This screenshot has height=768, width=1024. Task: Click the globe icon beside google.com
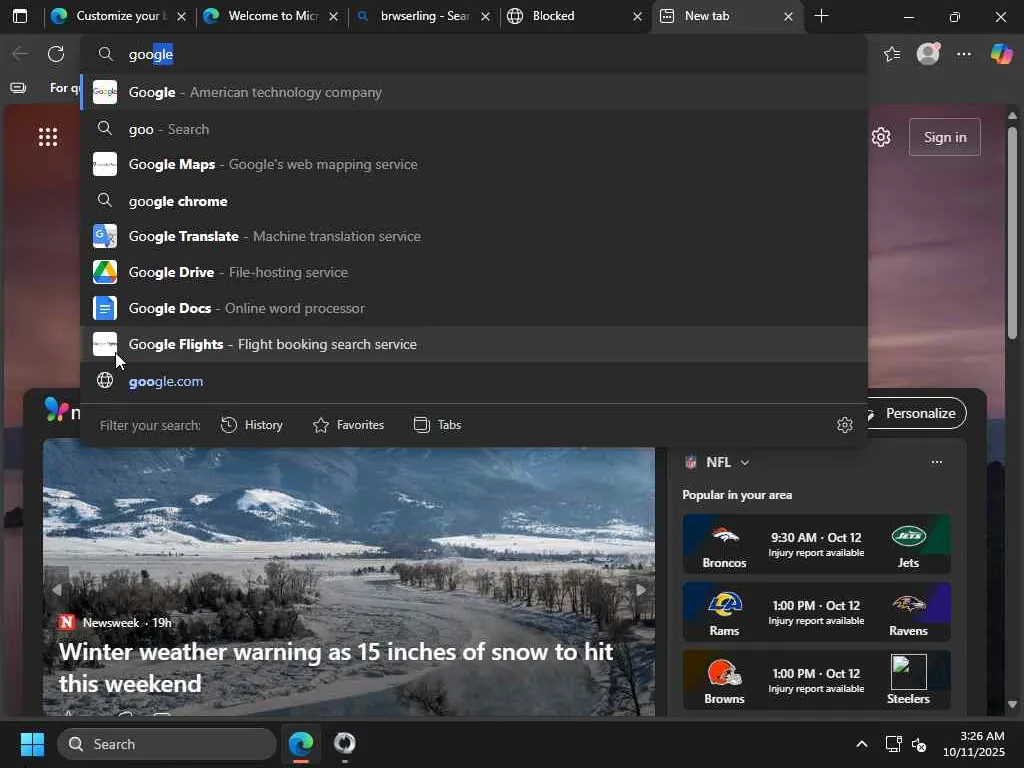104,381
